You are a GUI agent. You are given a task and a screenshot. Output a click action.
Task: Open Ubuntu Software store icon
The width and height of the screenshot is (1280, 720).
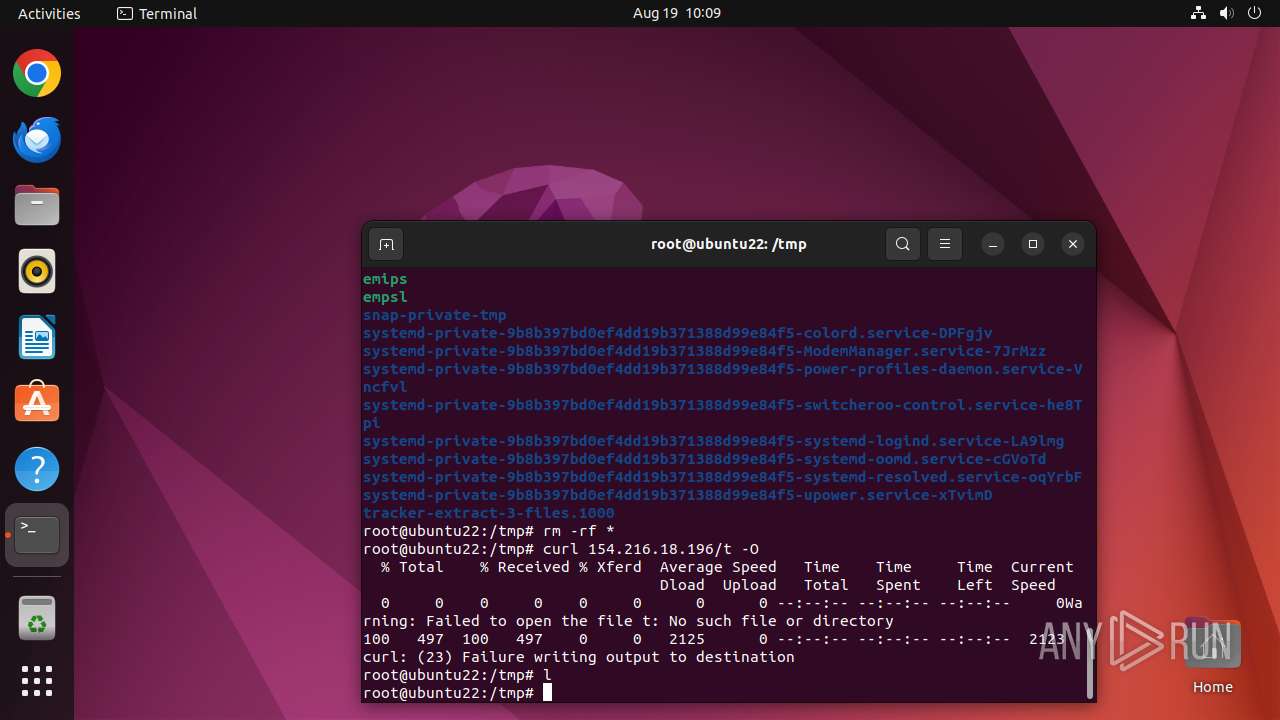(37, 403)
